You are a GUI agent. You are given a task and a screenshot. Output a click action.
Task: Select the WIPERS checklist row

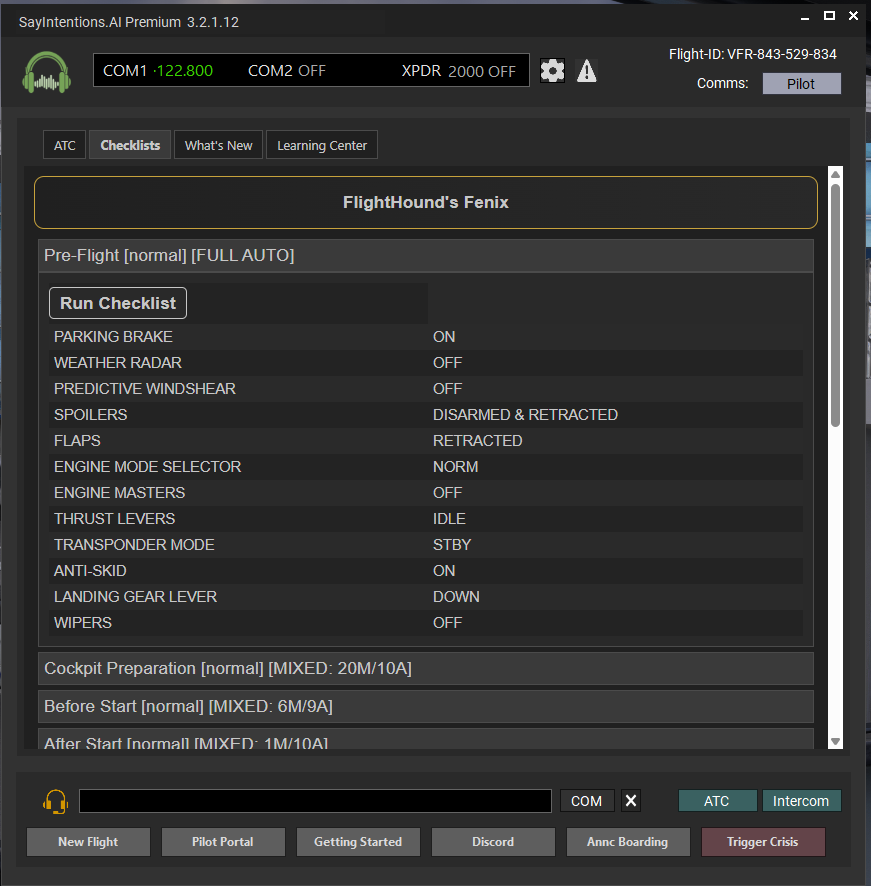tap(426, 623)
